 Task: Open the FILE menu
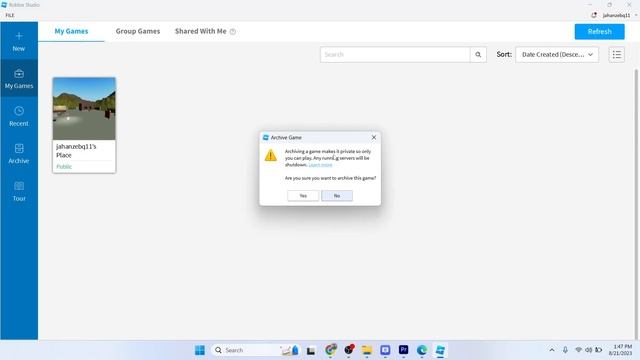tap(10, 15)
